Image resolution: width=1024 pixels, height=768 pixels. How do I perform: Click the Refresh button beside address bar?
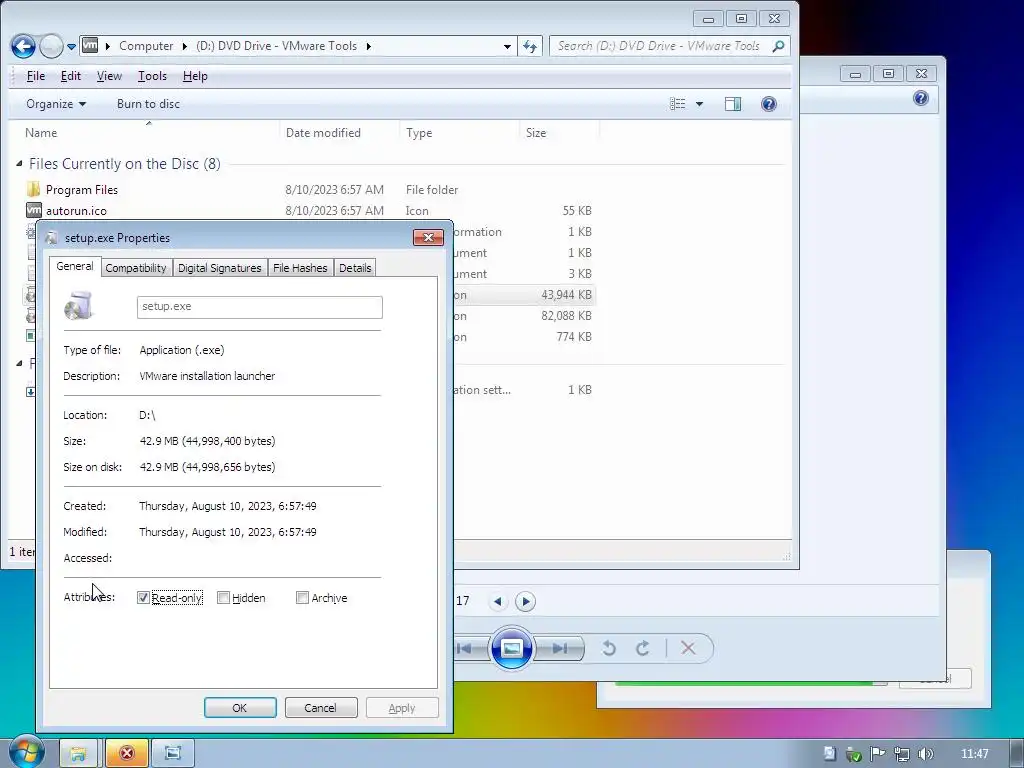[x=530, y=46]
